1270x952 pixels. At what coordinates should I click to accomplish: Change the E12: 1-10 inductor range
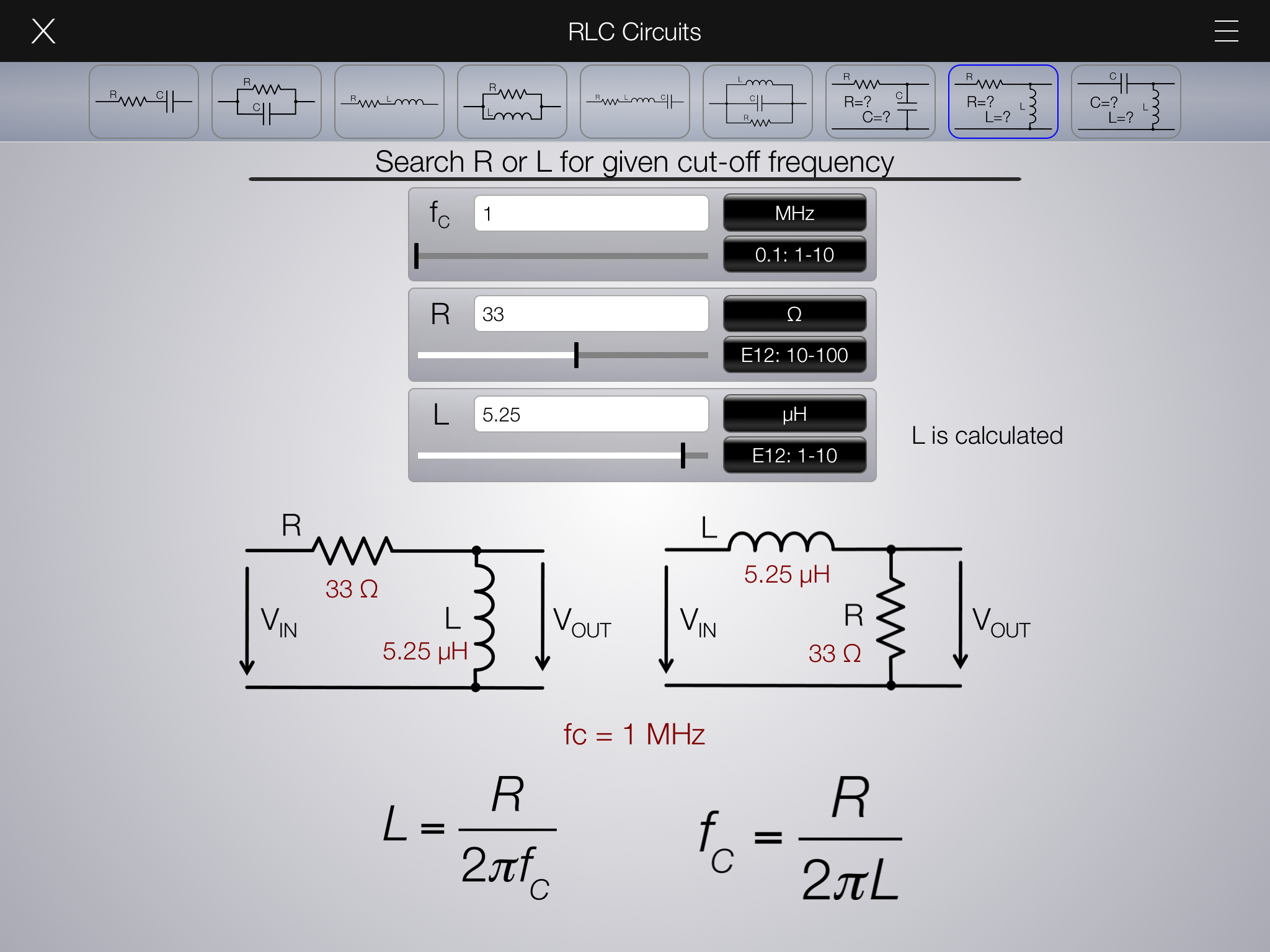point(794,456)
